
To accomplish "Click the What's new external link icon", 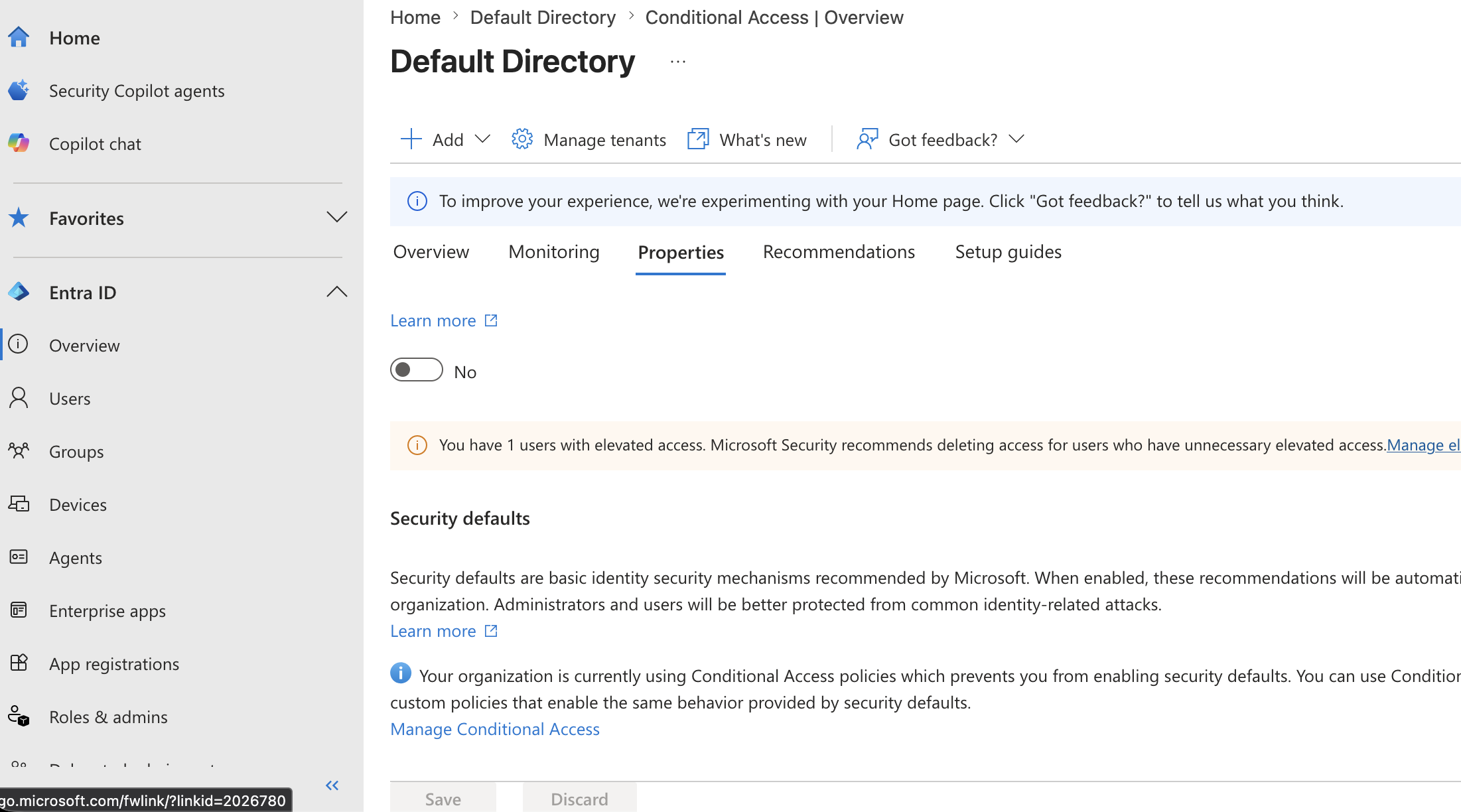I will [698, 139].
